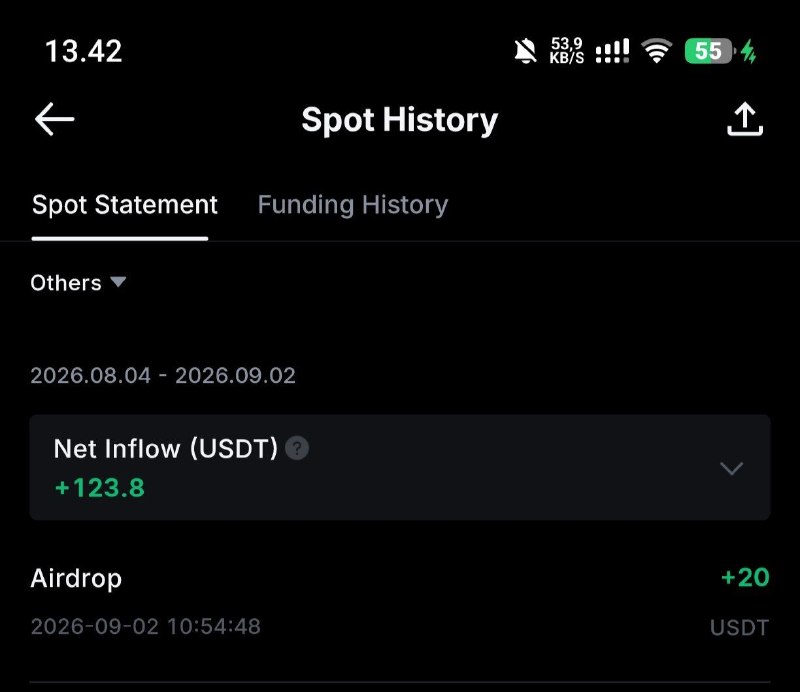
Task: Tap the 13.42 clock in status bar
Action: (84, 52)
